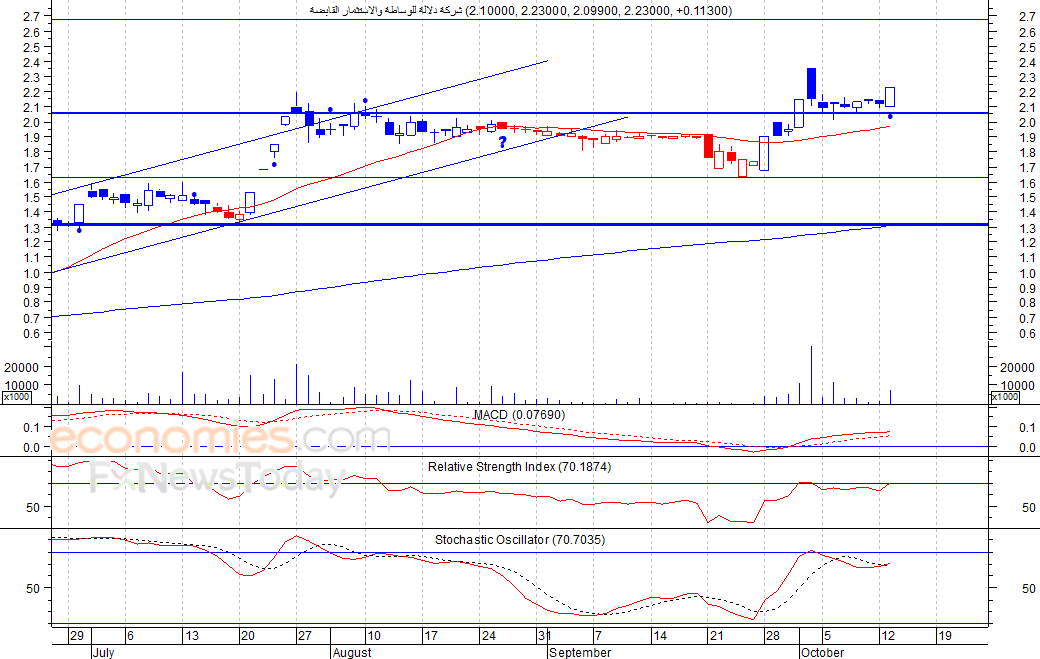
Task: Click the chart title with price values
Action: point(521,11)
